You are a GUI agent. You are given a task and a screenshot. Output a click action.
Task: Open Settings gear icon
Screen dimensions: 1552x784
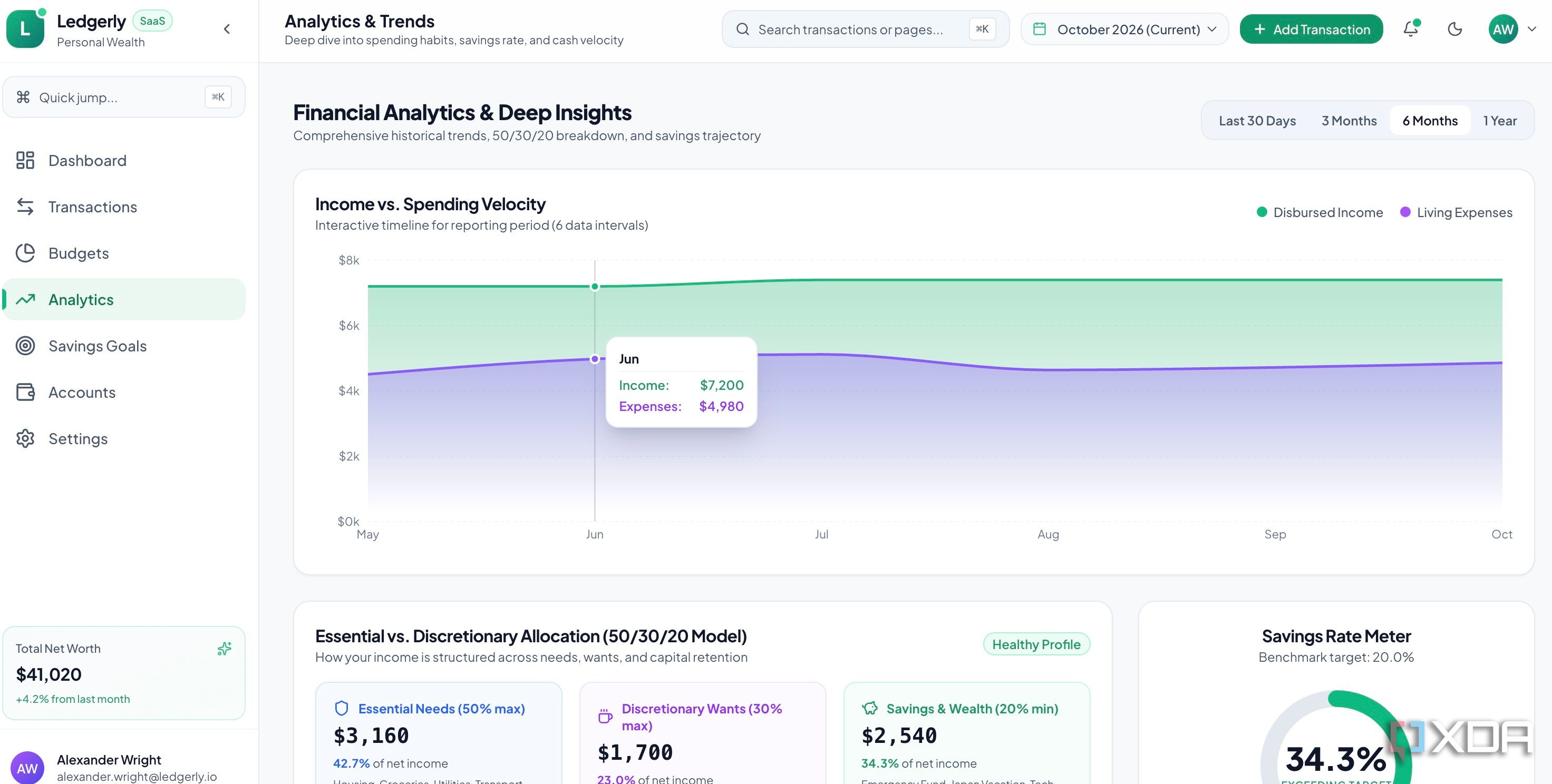tap(25, 438)
